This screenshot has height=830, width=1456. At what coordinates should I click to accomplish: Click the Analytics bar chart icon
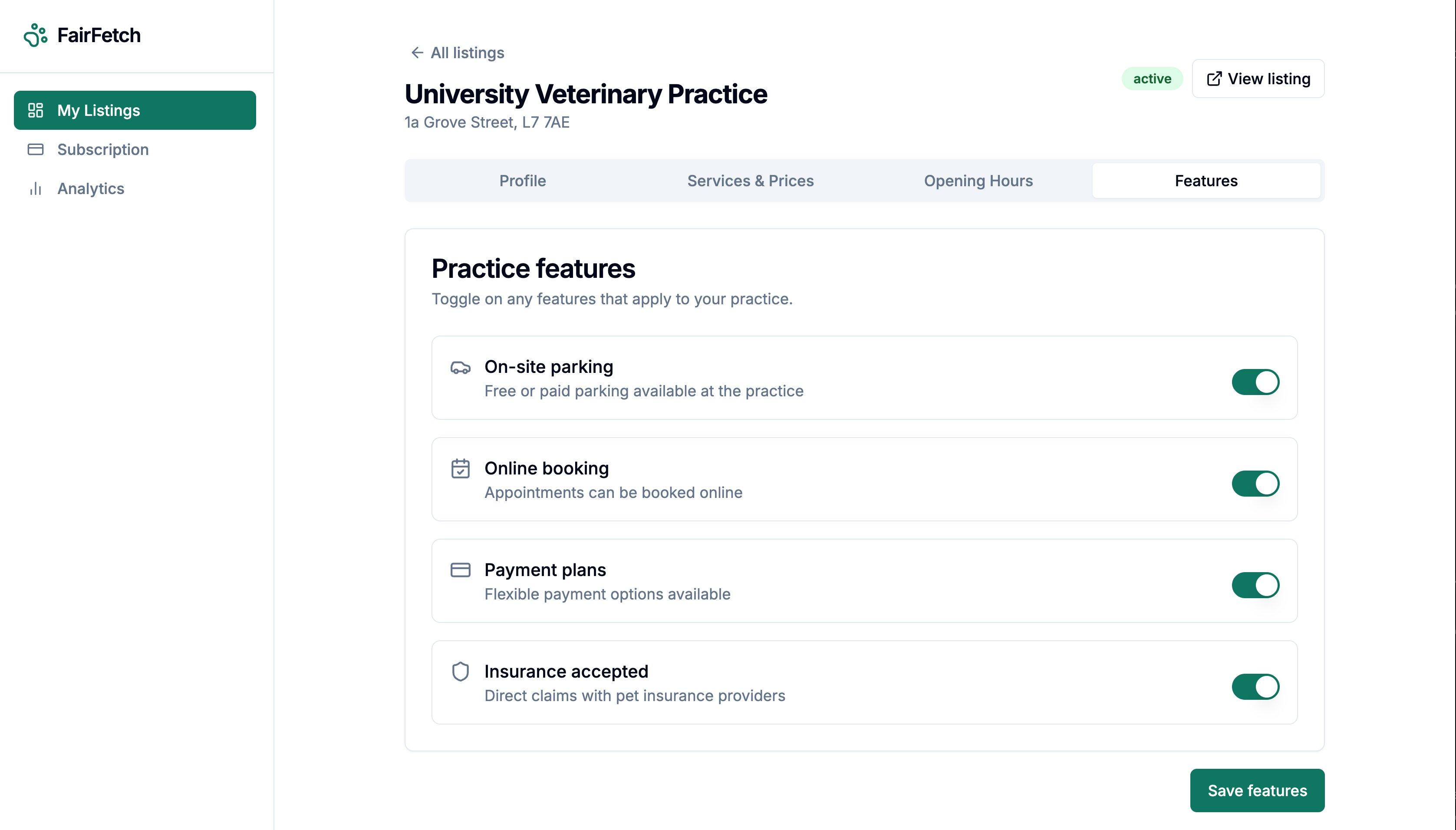[35, 189]
